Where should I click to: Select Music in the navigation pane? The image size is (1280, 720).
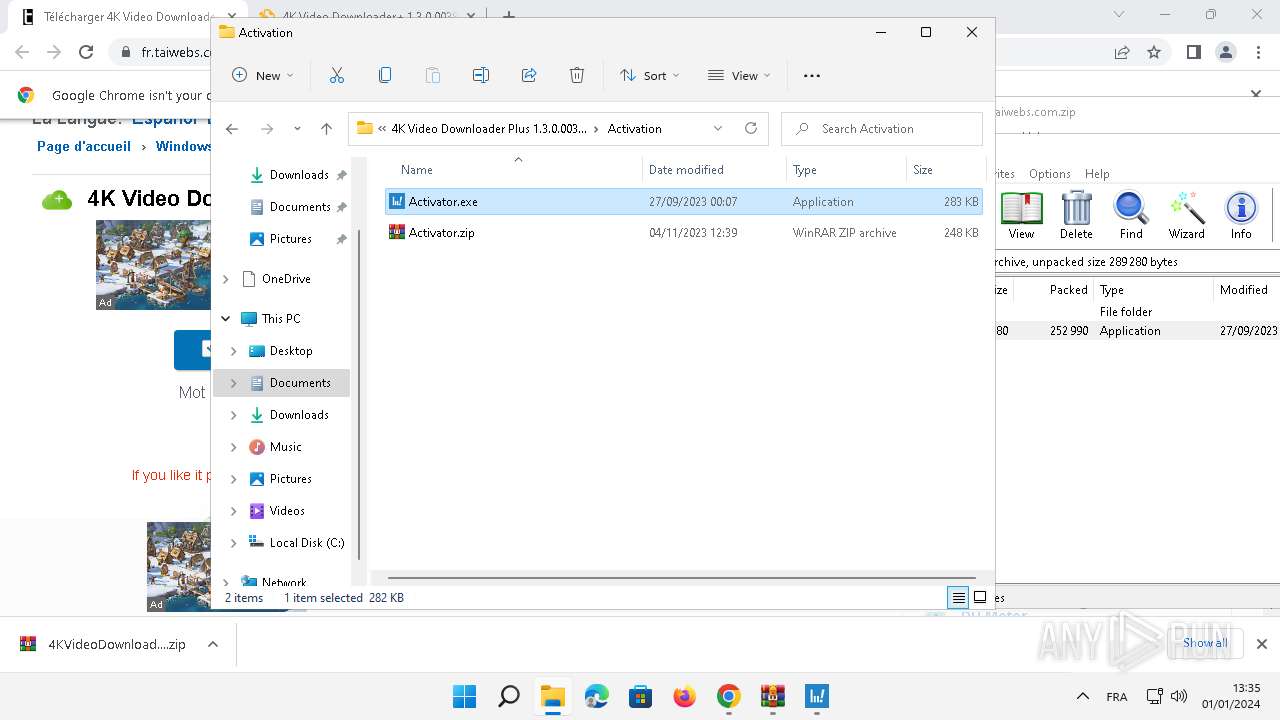tap(285, 447)
